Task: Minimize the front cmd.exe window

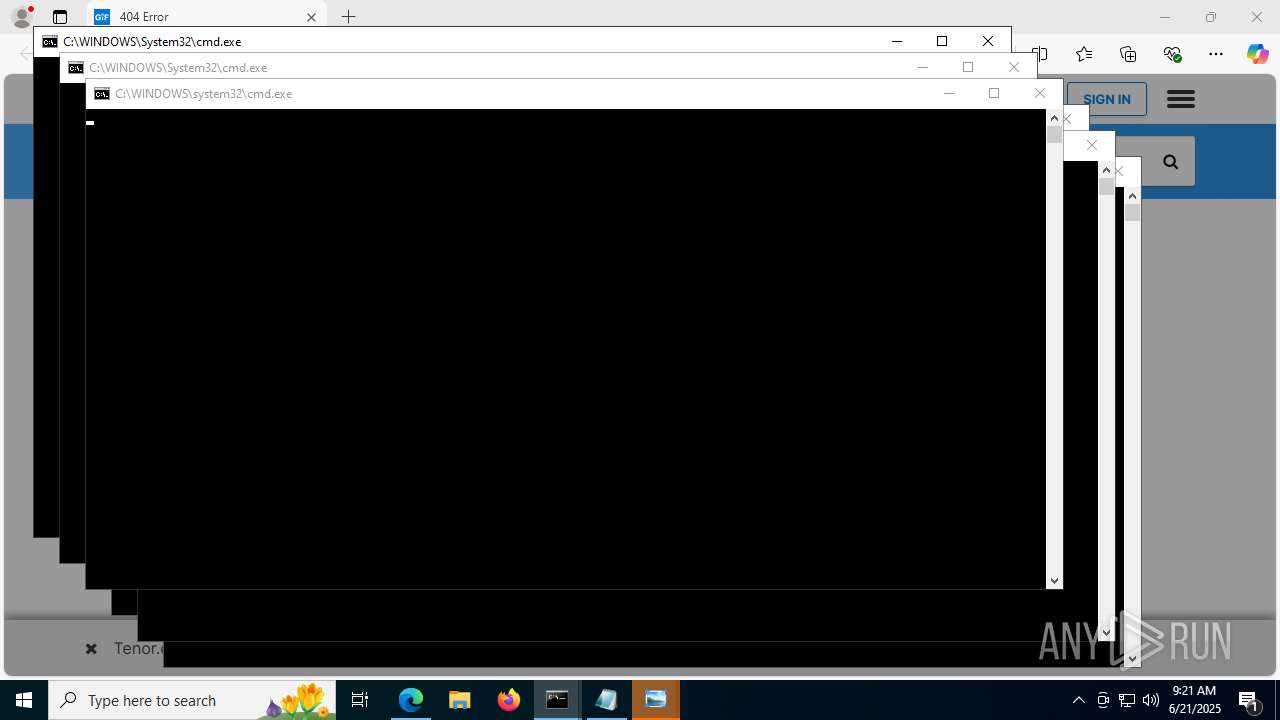Action: [949, 93]
